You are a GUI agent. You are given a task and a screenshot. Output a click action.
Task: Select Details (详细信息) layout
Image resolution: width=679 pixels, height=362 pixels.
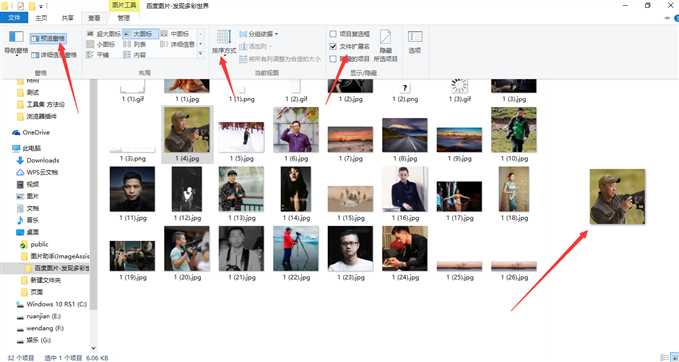(178, 44)
